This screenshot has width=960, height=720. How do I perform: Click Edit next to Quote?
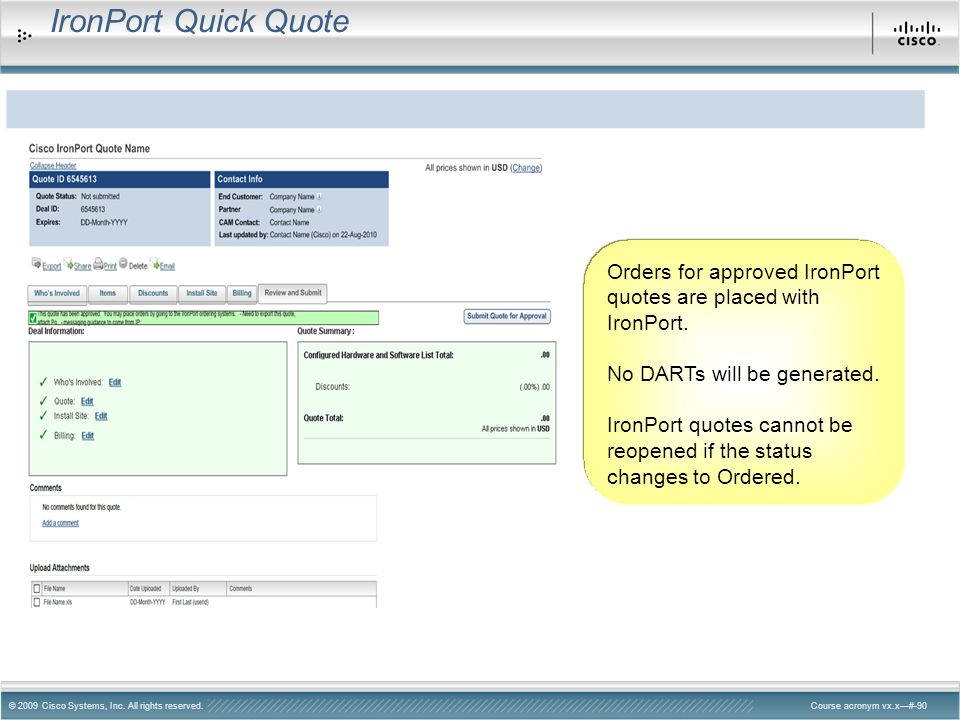click(x=87, y=401)
